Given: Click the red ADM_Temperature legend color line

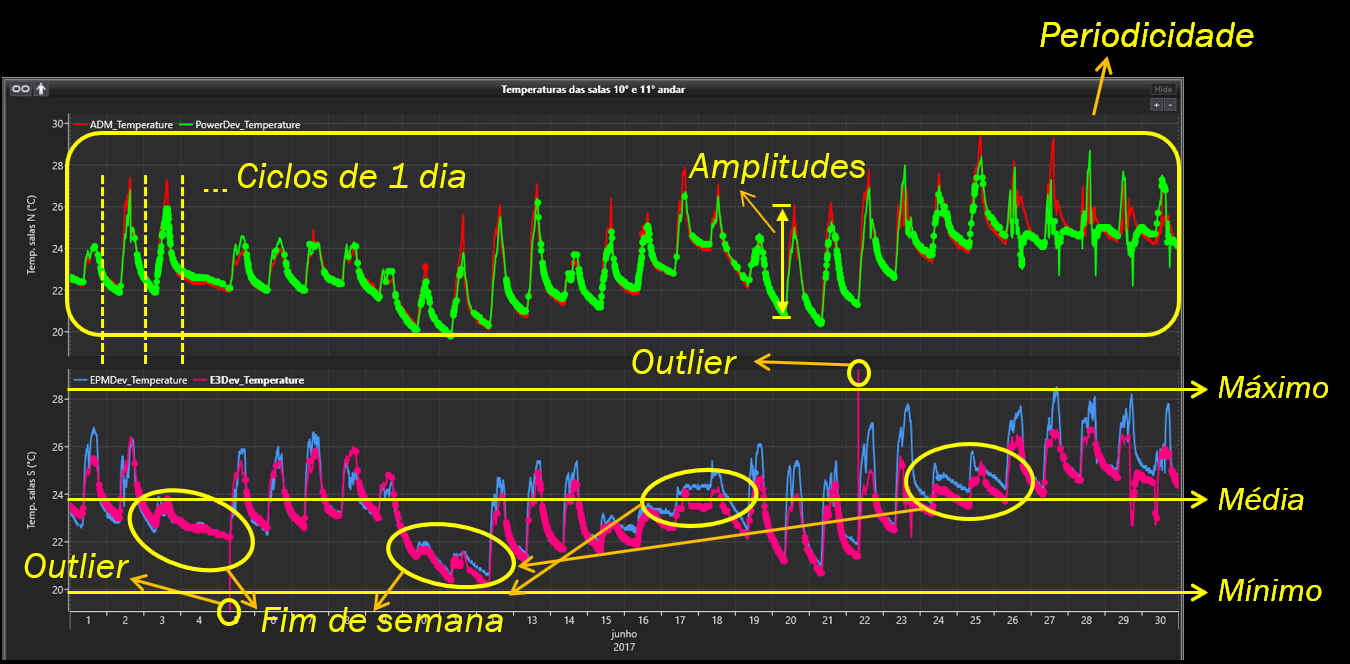Looking at the screenshot, I should [80, 125].
